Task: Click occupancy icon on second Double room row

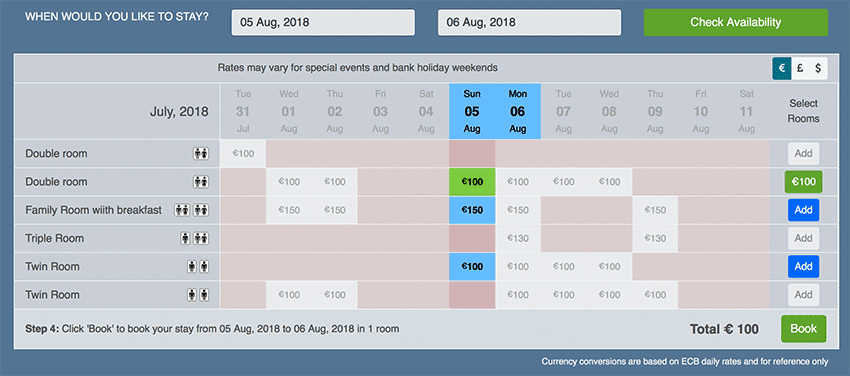Action: click(x=201, y=182)
